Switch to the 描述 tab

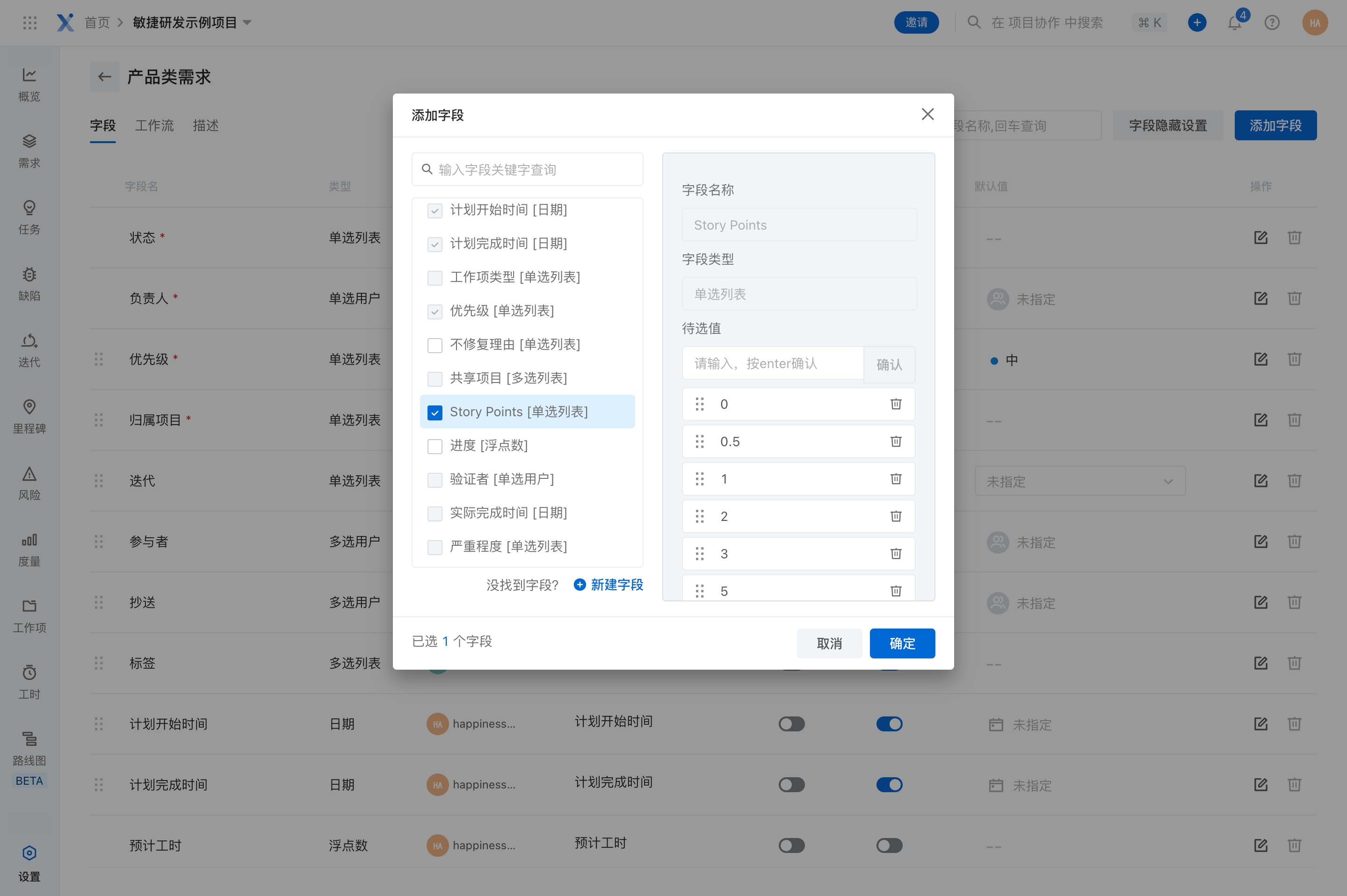click(x=206, y=126)
